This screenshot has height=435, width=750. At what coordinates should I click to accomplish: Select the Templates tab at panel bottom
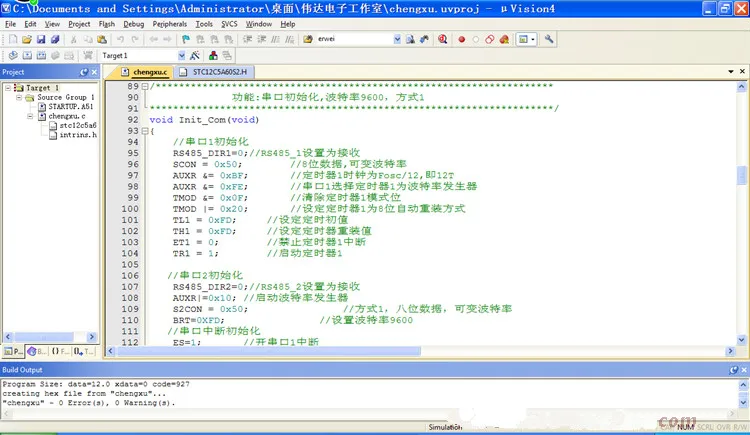tap(84, 351)
